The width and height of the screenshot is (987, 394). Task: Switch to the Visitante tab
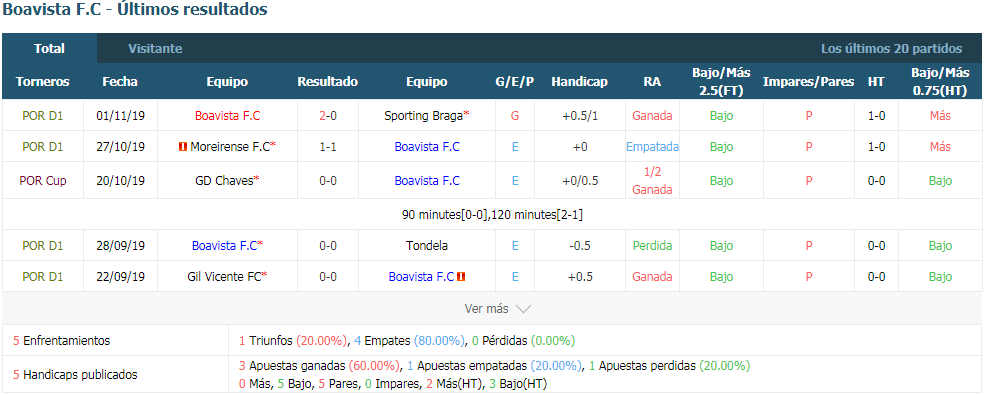[x=155, y=48]
